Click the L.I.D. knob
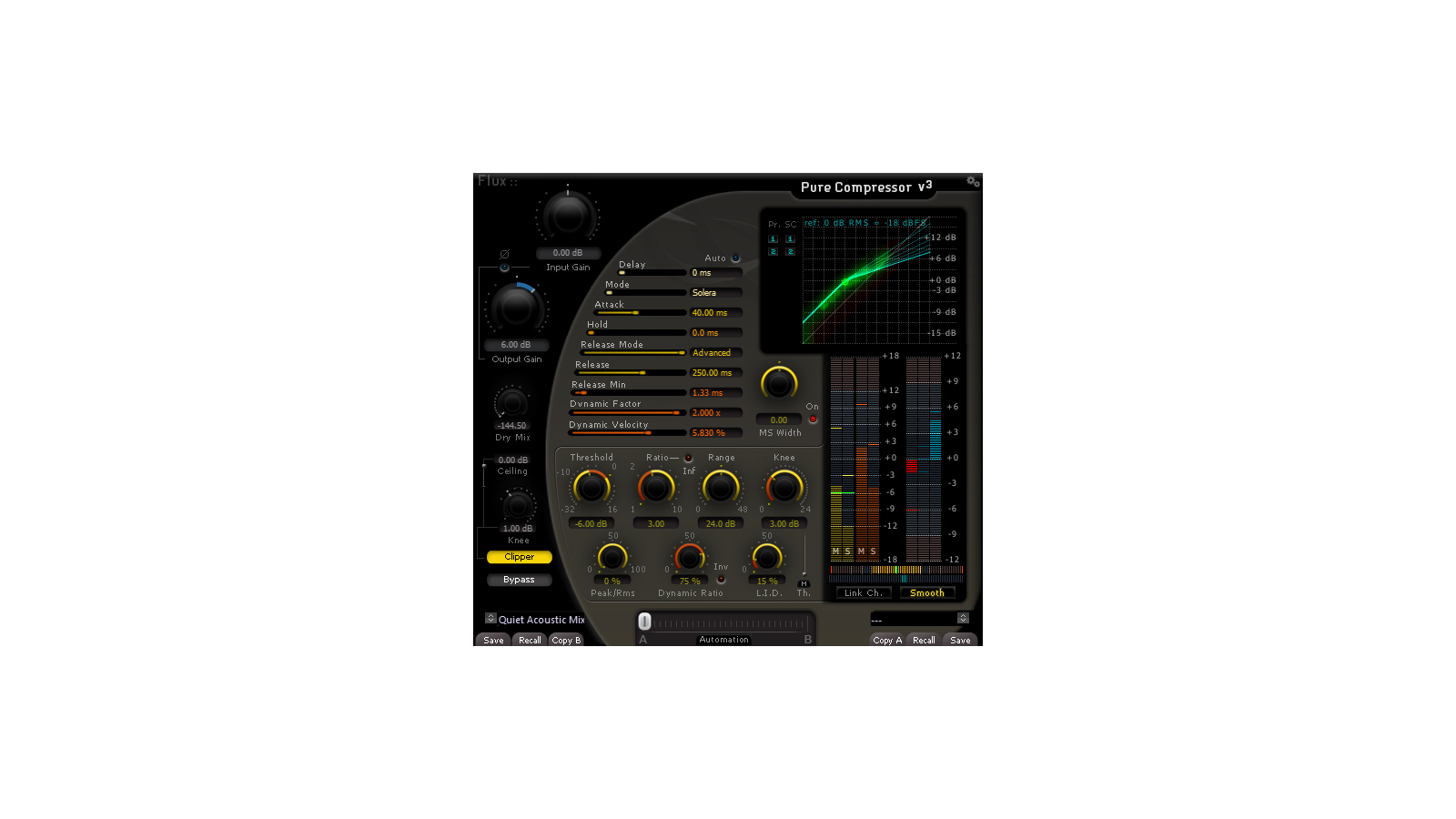Viewport: 1456px width, 819px height. pyautogui.click(x=767, y=557)
